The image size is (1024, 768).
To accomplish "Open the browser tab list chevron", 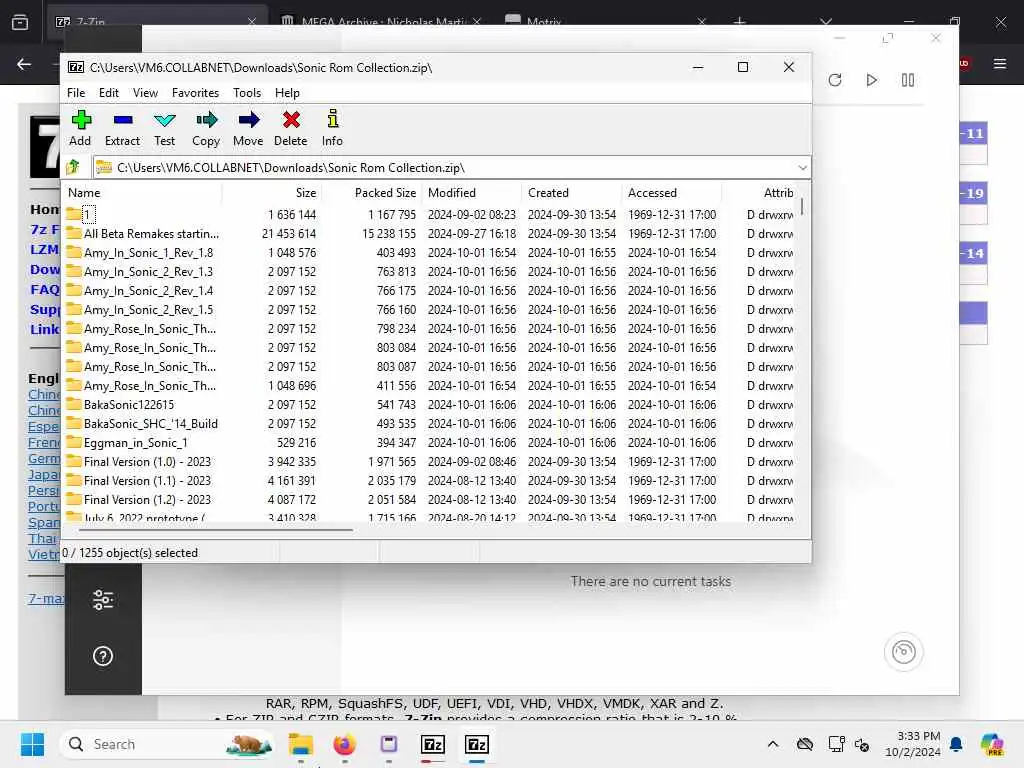I will point(826,22).
